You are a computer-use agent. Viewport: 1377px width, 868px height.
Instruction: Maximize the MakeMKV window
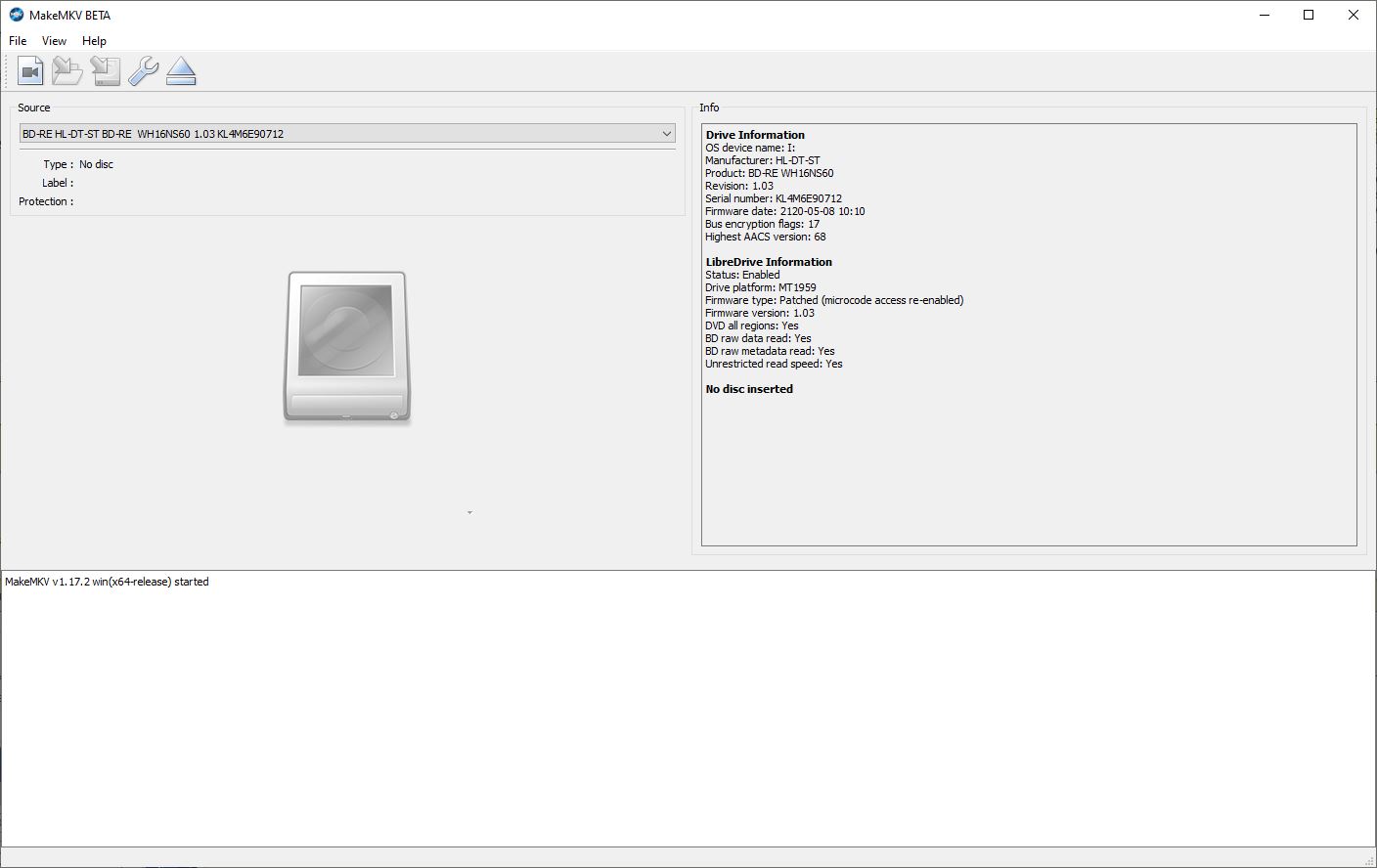point(1309,15)
